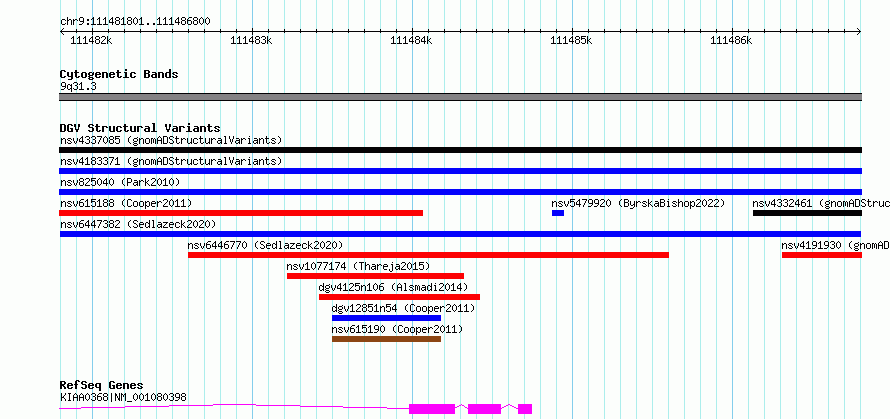Select the smallest, last KIAA0368 exon
The height and width of the screenshot is (419, 890).
click(x=525, y=409)
